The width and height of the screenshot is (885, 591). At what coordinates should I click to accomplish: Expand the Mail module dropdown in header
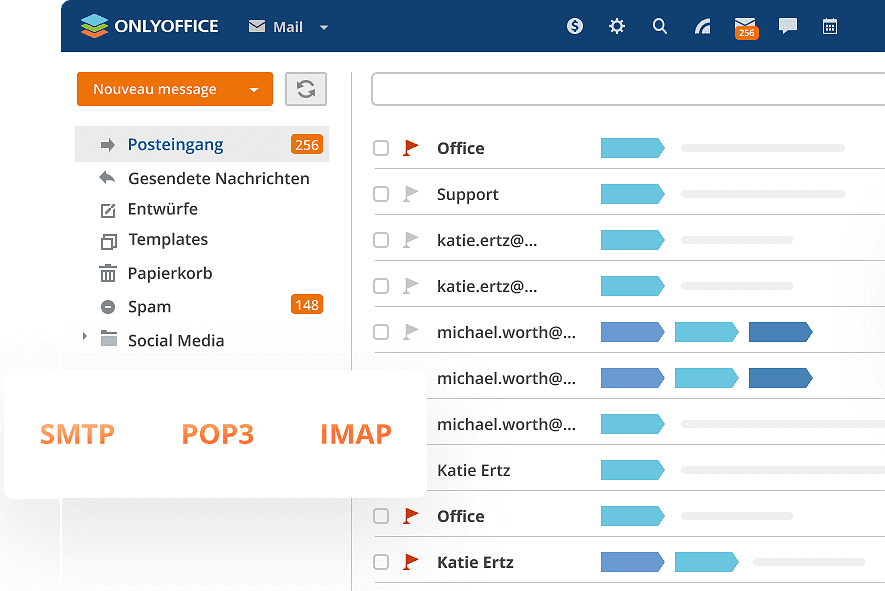tap(323, 28)
